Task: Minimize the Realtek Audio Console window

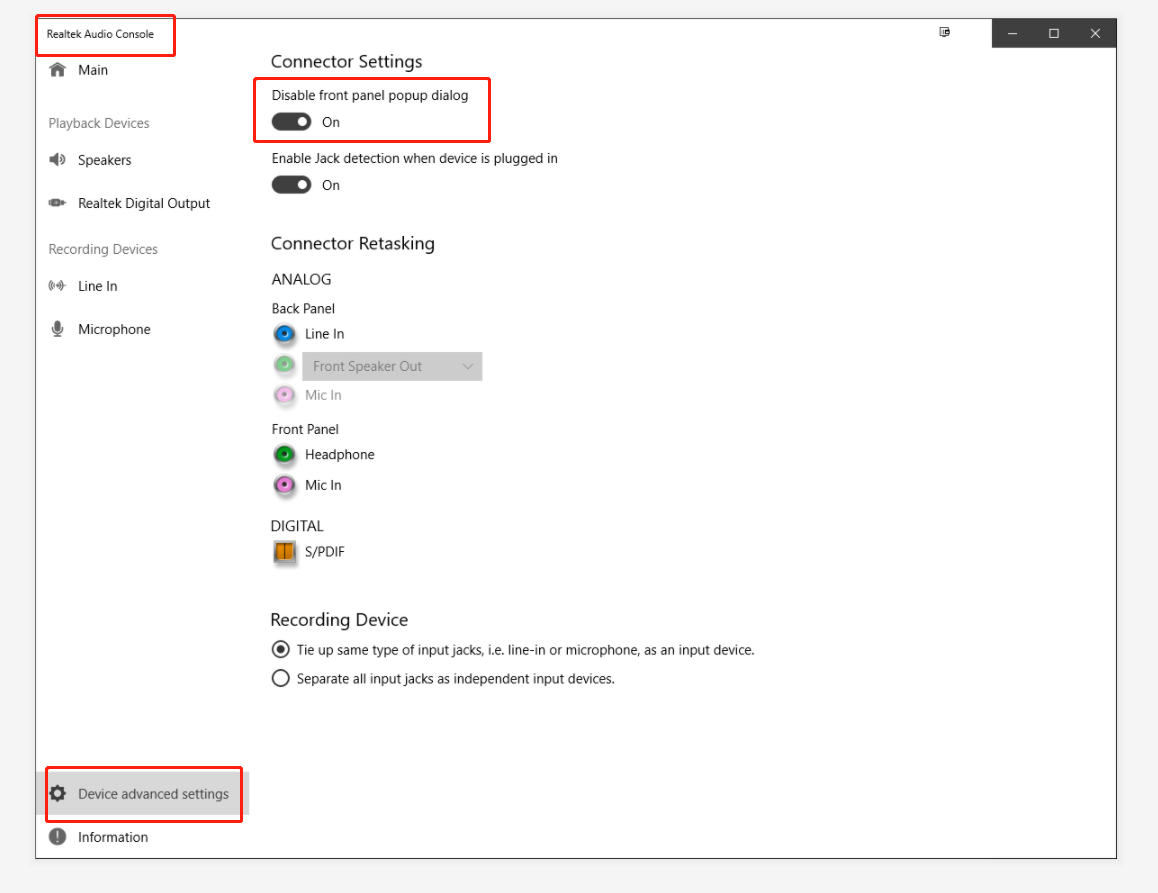Action: (x=1013, y=33)
